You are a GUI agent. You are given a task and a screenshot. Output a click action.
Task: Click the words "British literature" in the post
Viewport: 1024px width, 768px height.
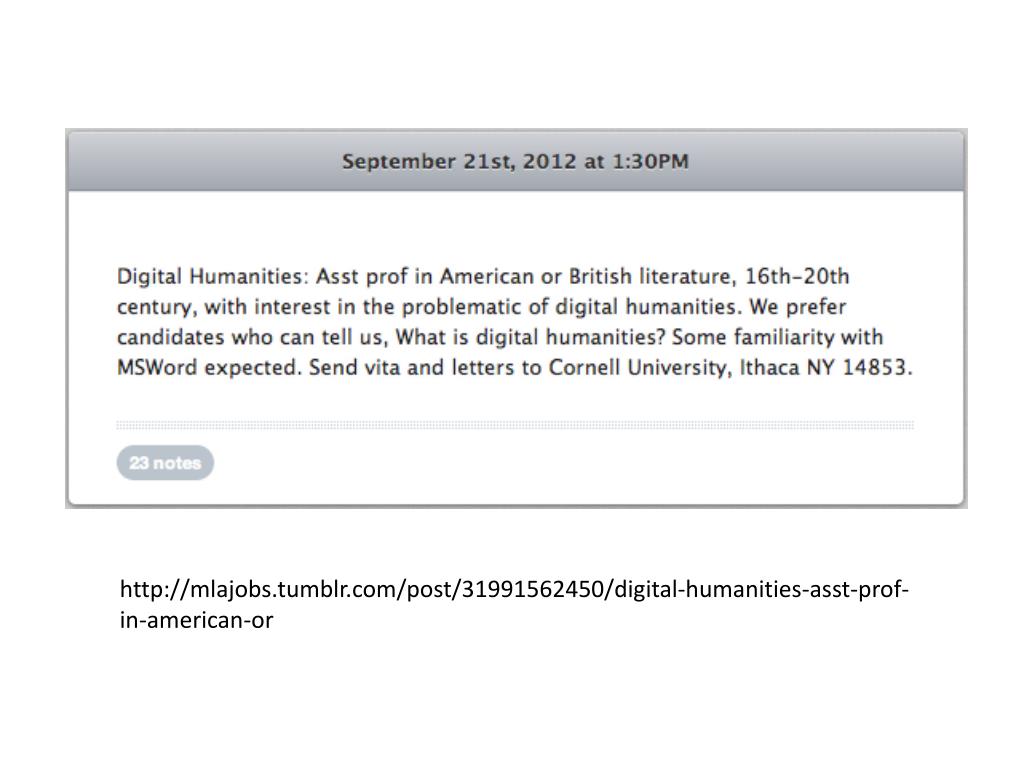[650, 277]
